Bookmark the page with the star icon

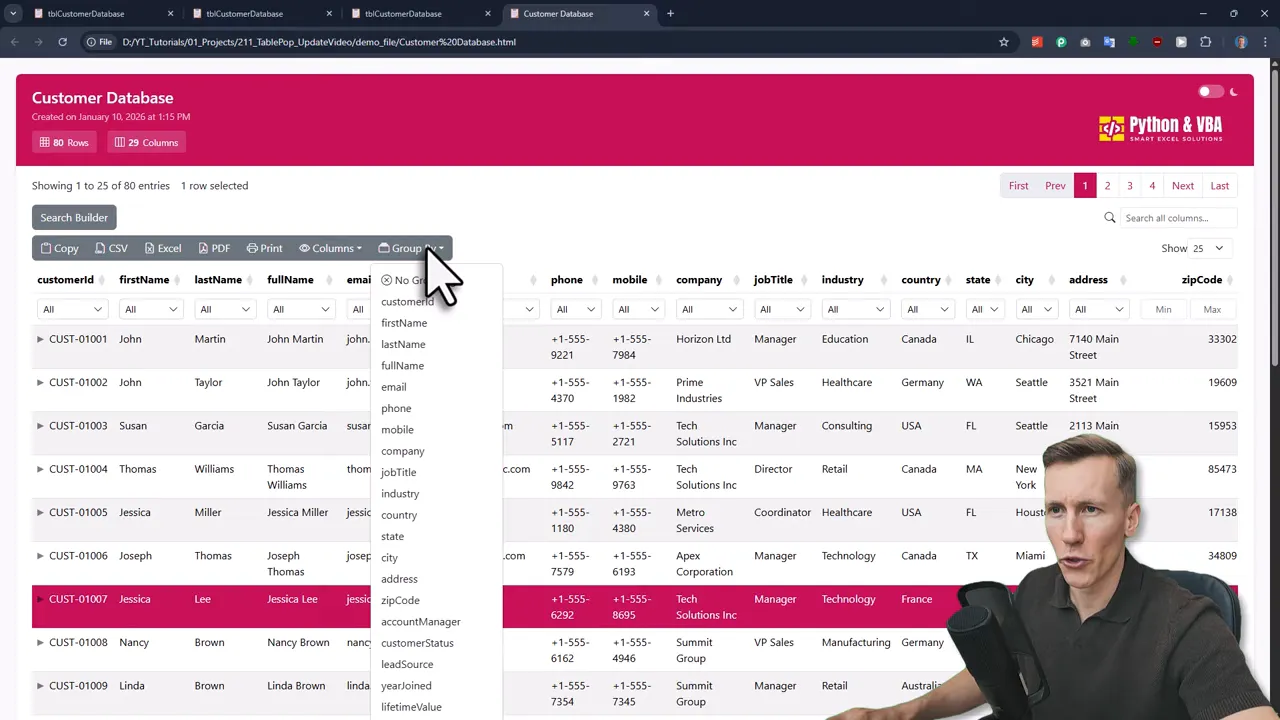(1003, 42)
